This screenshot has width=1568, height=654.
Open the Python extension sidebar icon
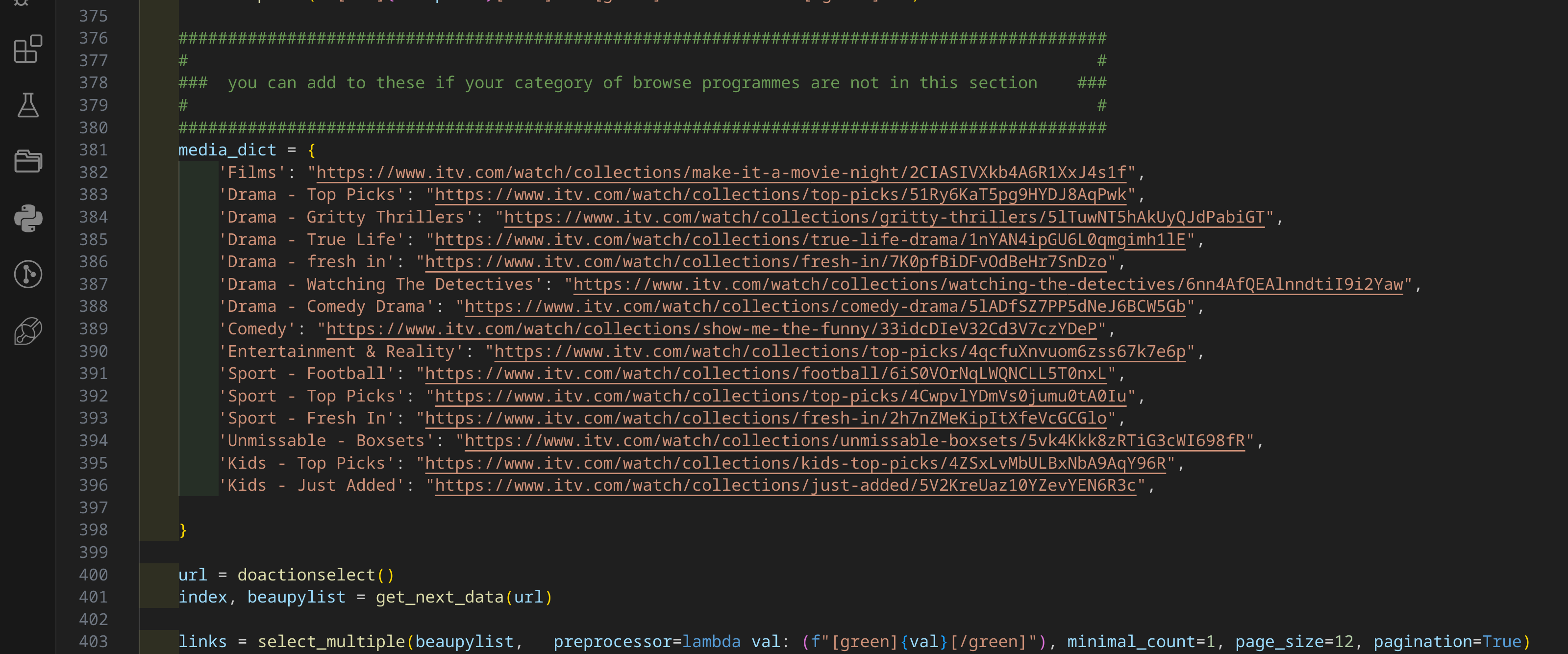28,218
